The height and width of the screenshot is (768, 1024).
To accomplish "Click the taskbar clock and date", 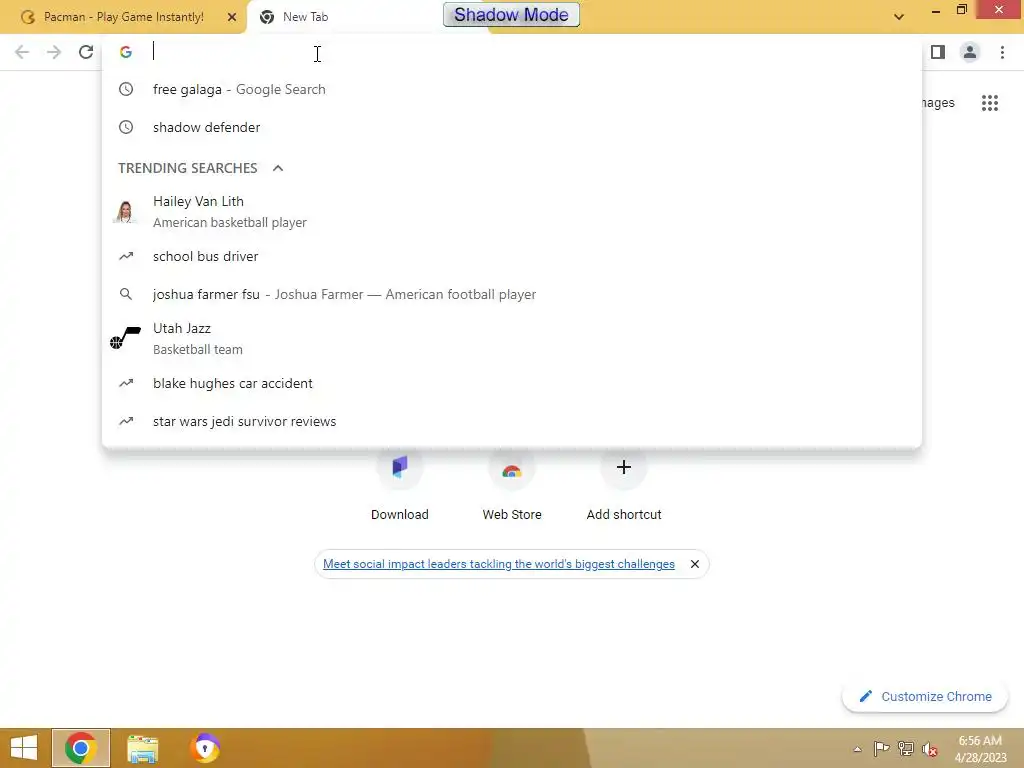I will point(980,749).
